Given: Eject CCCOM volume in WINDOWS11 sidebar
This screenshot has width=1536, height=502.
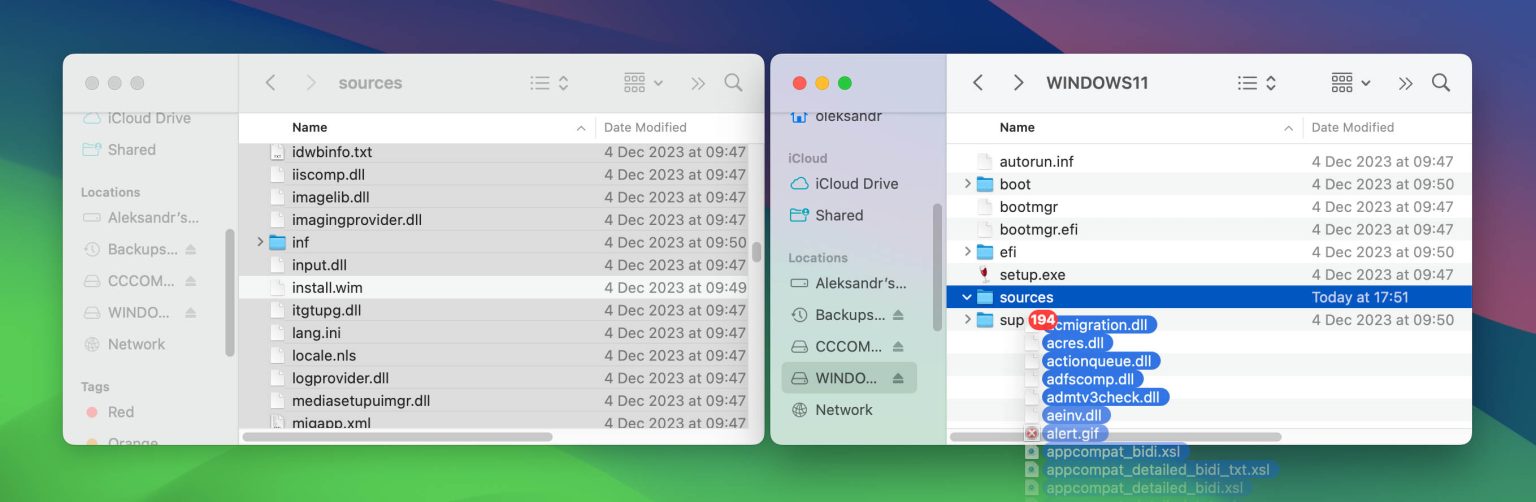Looking at the screenshot, I should (x=898, y=346).
